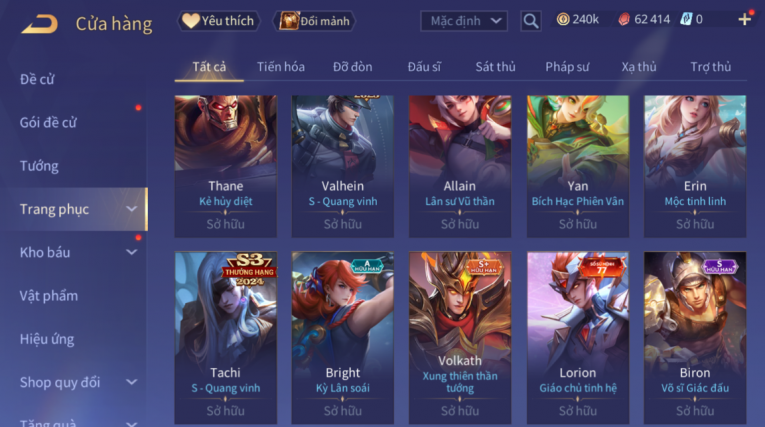Tap the gold coin 240k icon
Image resolution: width=765 pixels, height=427 pixels.
pos(563,20)
